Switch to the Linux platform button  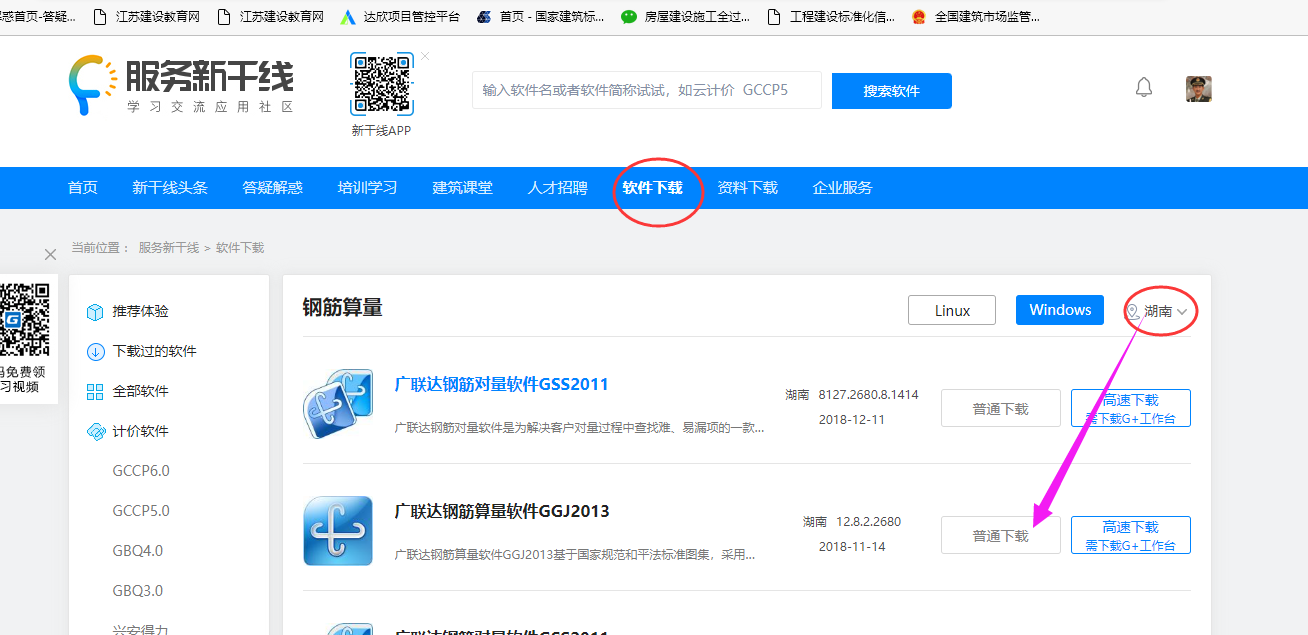(x=952, y=310)
